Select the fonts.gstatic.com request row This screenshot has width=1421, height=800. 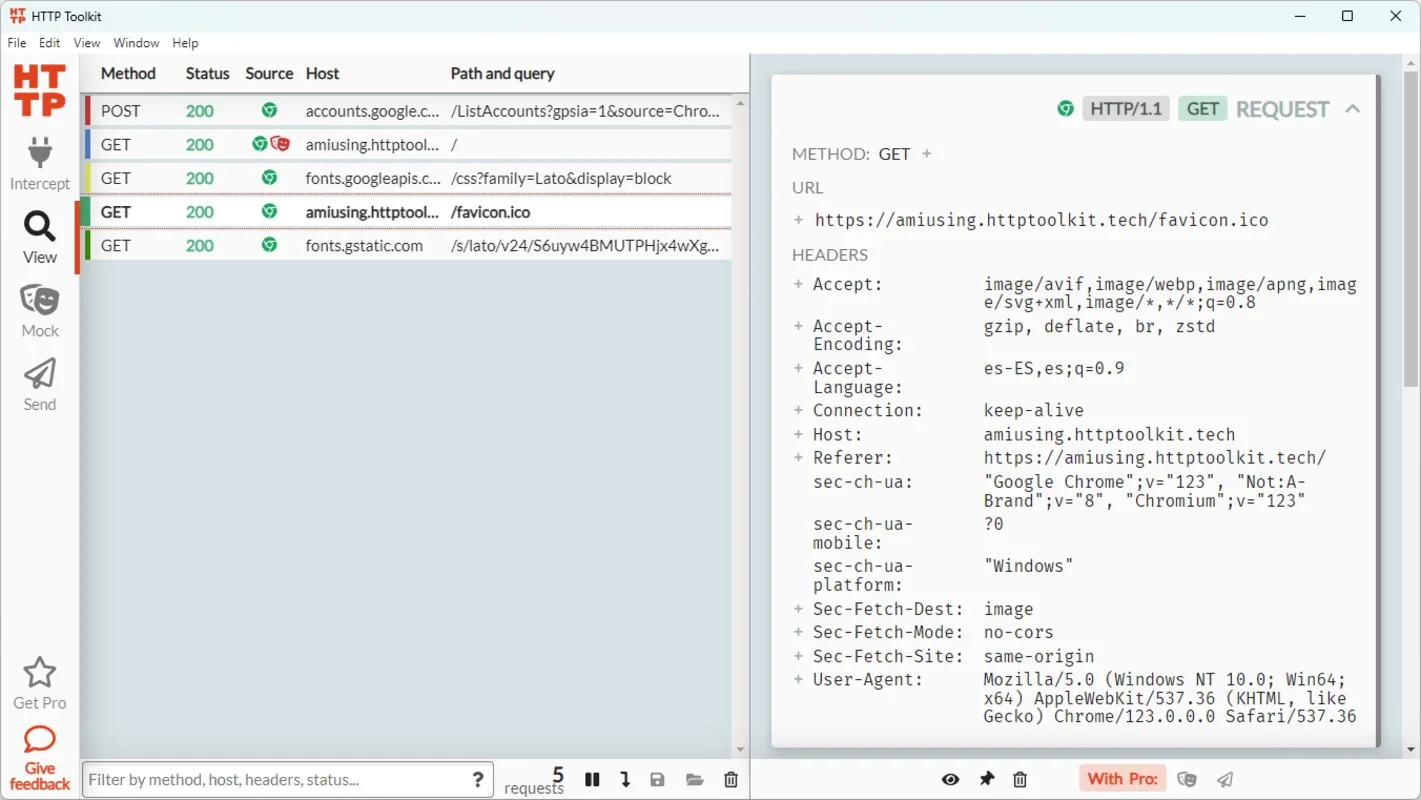click(x=408, y=245)
